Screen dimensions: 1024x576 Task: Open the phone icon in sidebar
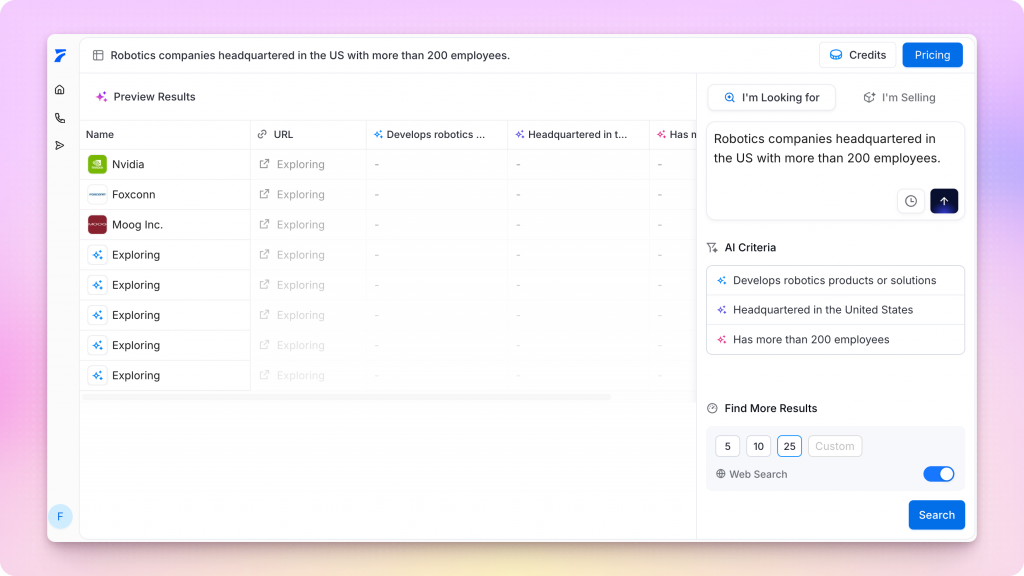(60, 118)
